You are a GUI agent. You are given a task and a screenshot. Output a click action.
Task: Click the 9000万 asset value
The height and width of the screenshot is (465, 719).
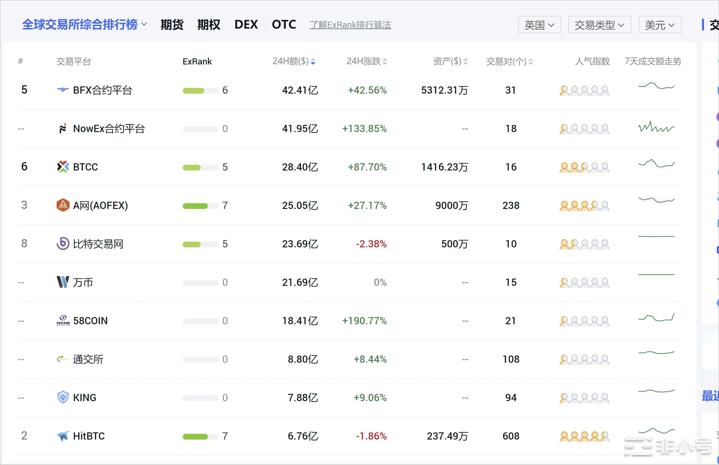pos(452,205)
